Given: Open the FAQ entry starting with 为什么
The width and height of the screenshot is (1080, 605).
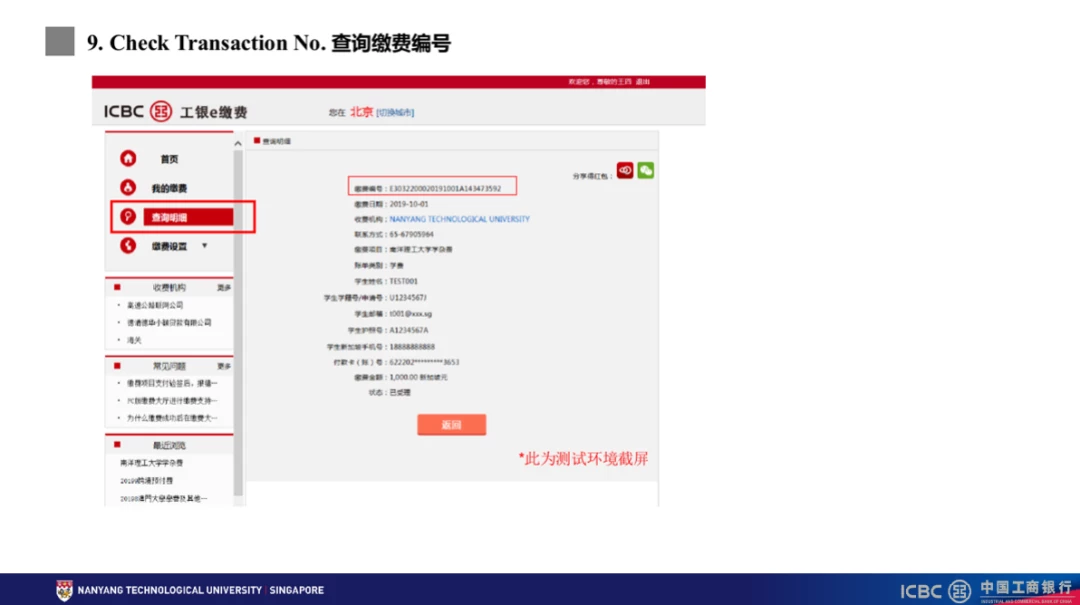Looking at the screenshot, I should coord(172,418).
